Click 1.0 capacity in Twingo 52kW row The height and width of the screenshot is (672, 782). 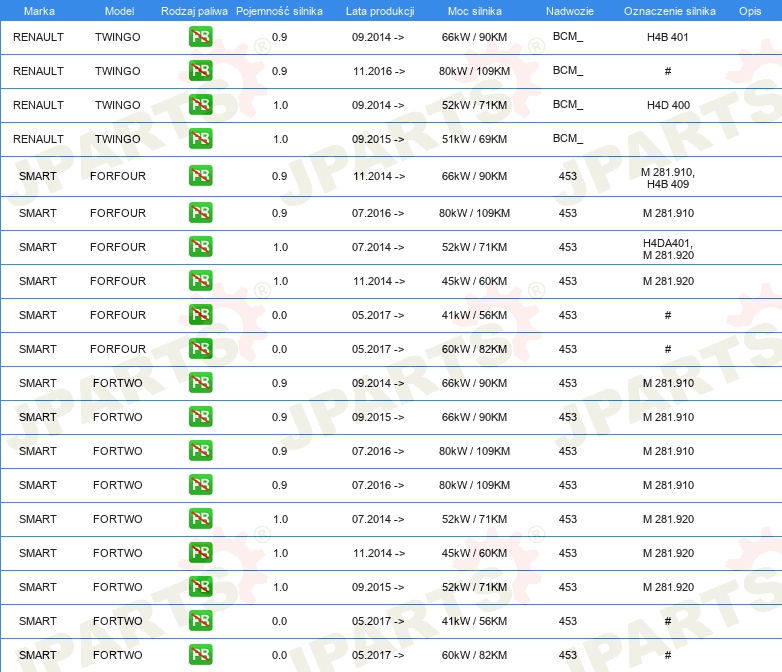point(281,105)
